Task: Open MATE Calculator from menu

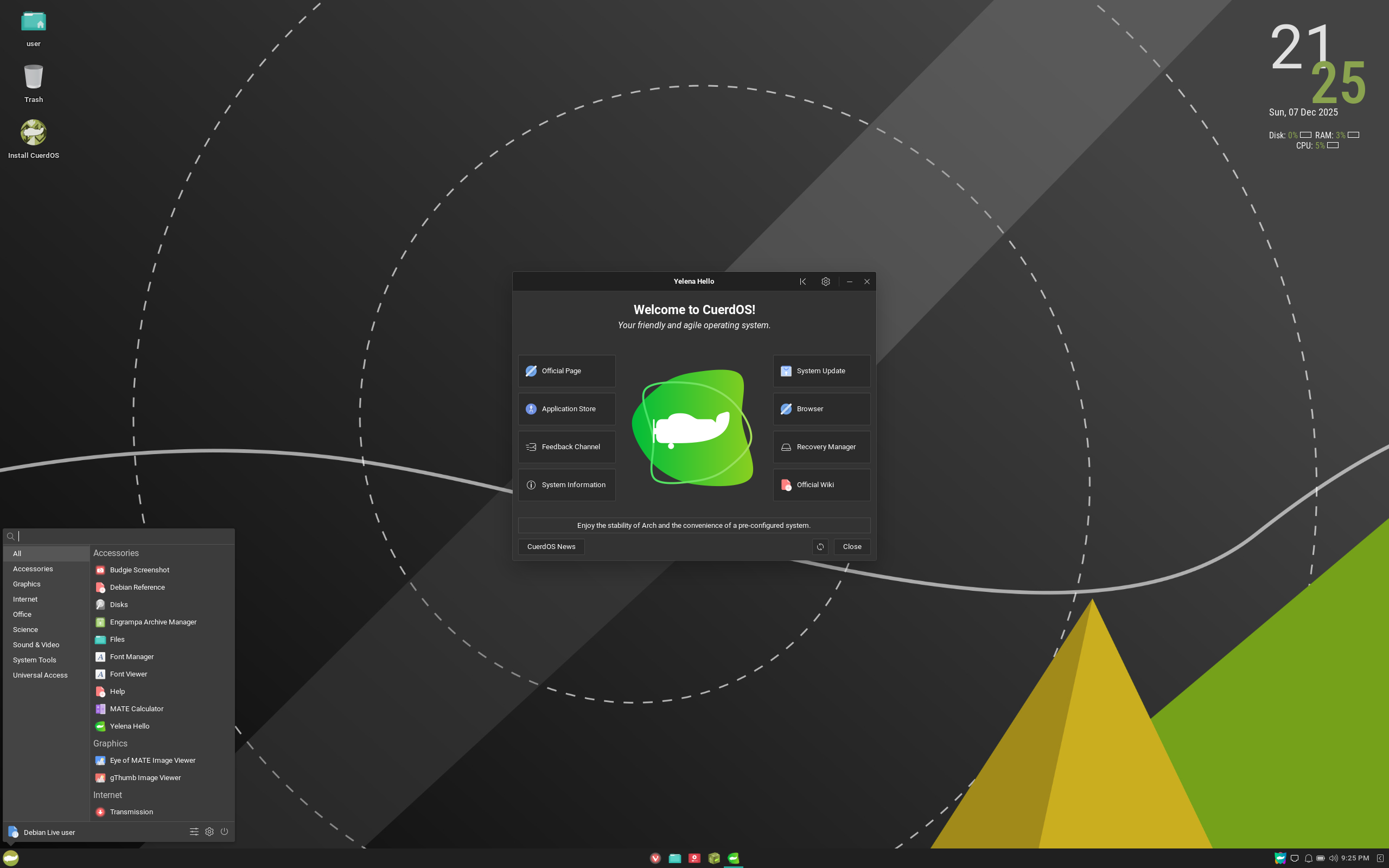Action: (162, 709)
